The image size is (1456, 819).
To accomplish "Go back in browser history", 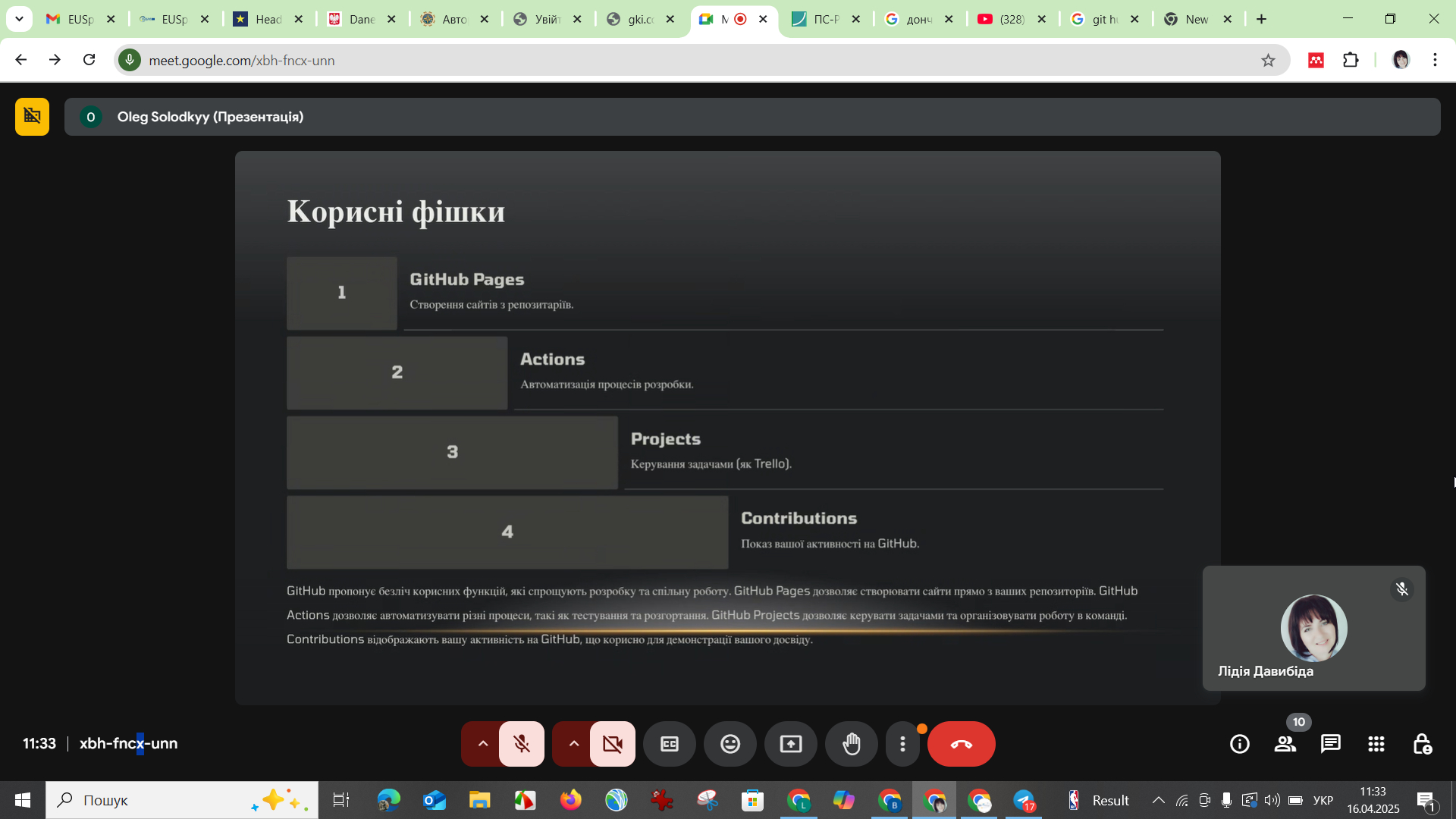I will [x=20, y=60].
